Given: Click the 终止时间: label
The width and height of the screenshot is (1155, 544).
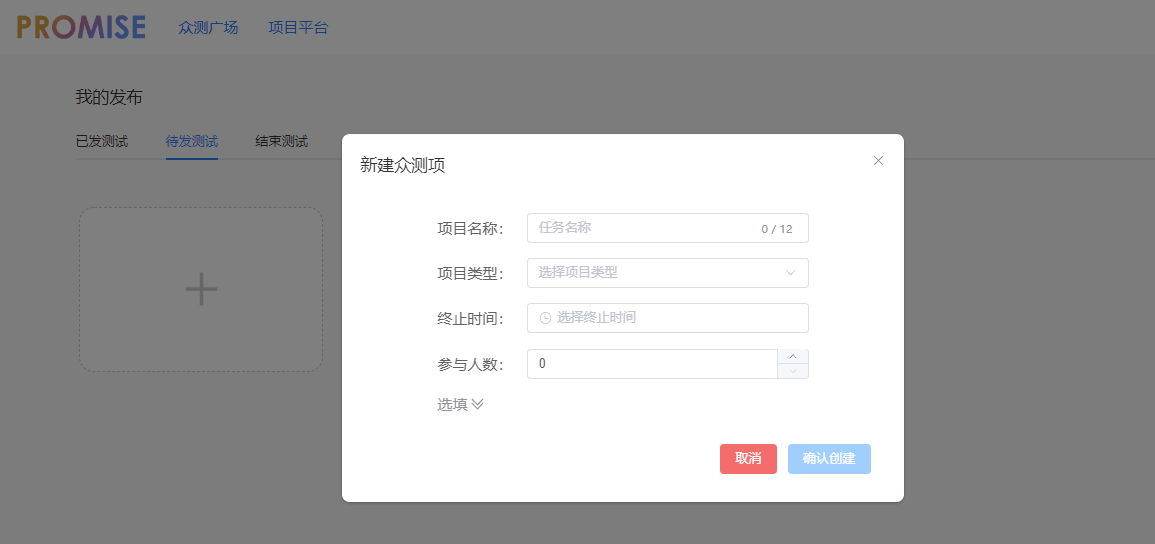Looking at the screenshot, I should click(470, 319).
